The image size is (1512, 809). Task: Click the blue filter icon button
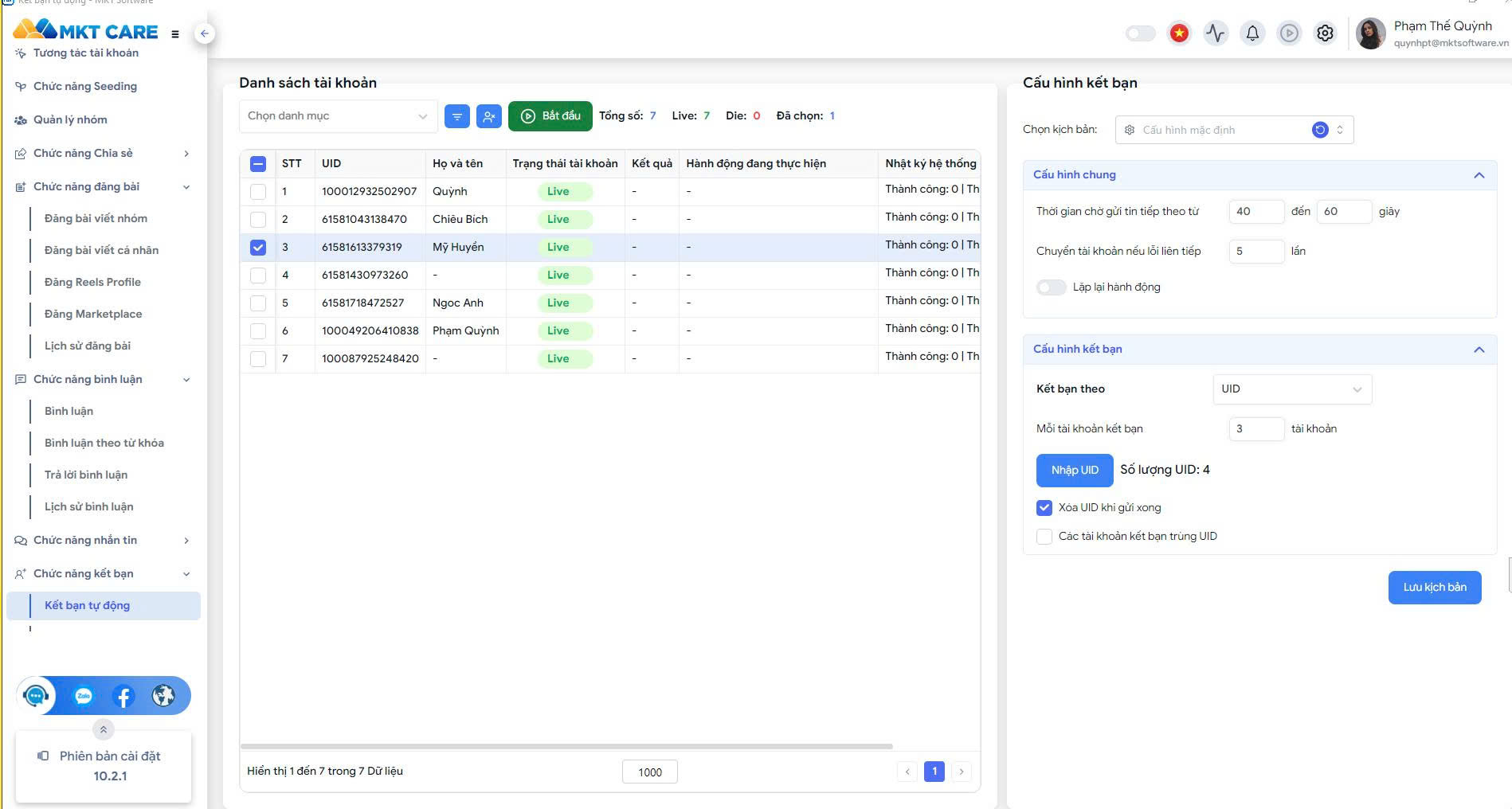pos(457,116)
